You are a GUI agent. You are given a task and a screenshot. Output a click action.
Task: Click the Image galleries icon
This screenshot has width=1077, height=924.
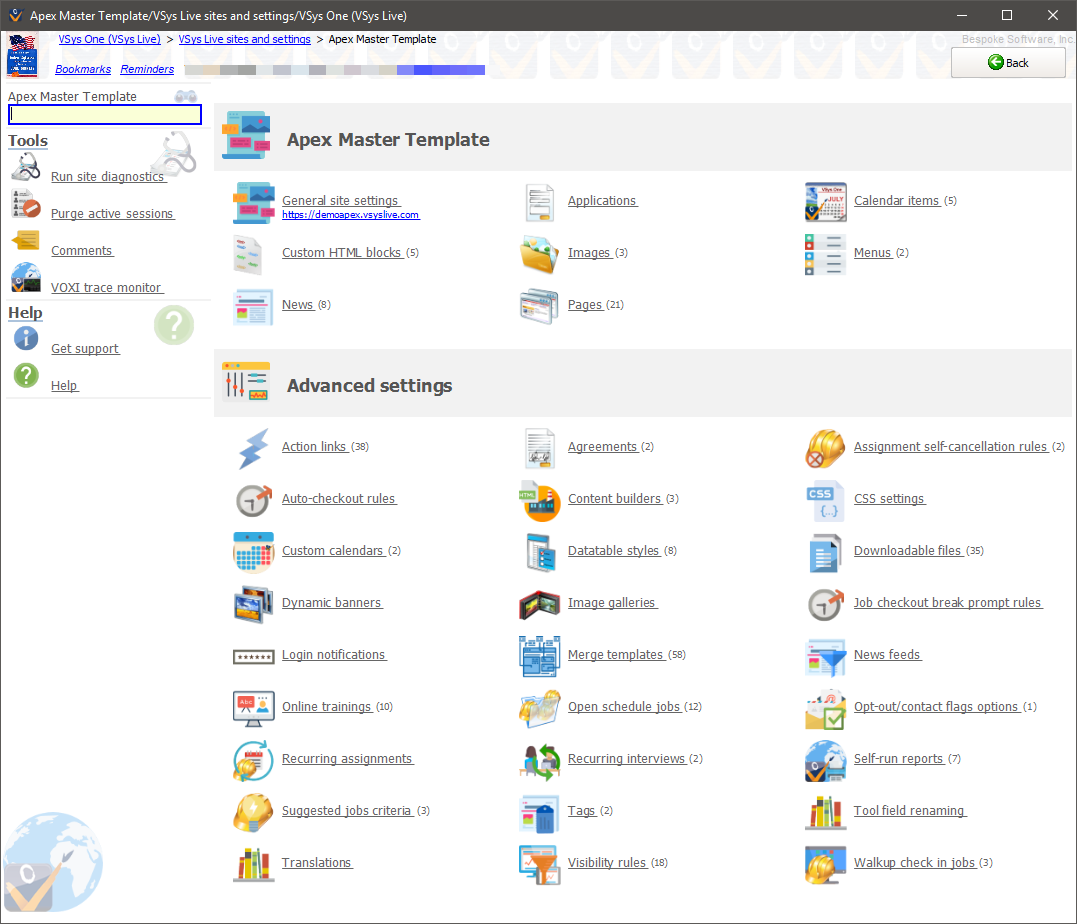click(539, 604)
